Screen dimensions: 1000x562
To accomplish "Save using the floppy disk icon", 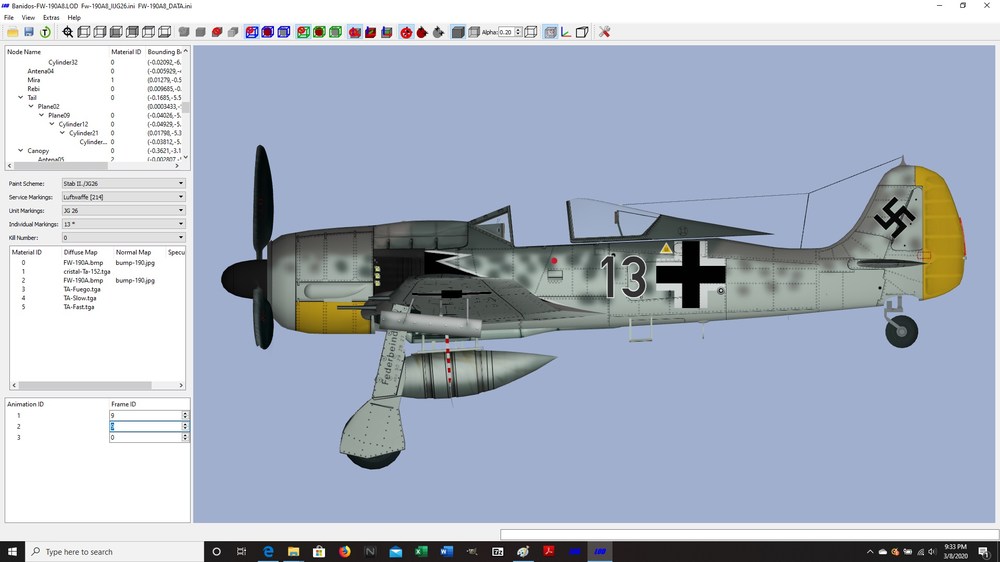I will click(29, 32).
